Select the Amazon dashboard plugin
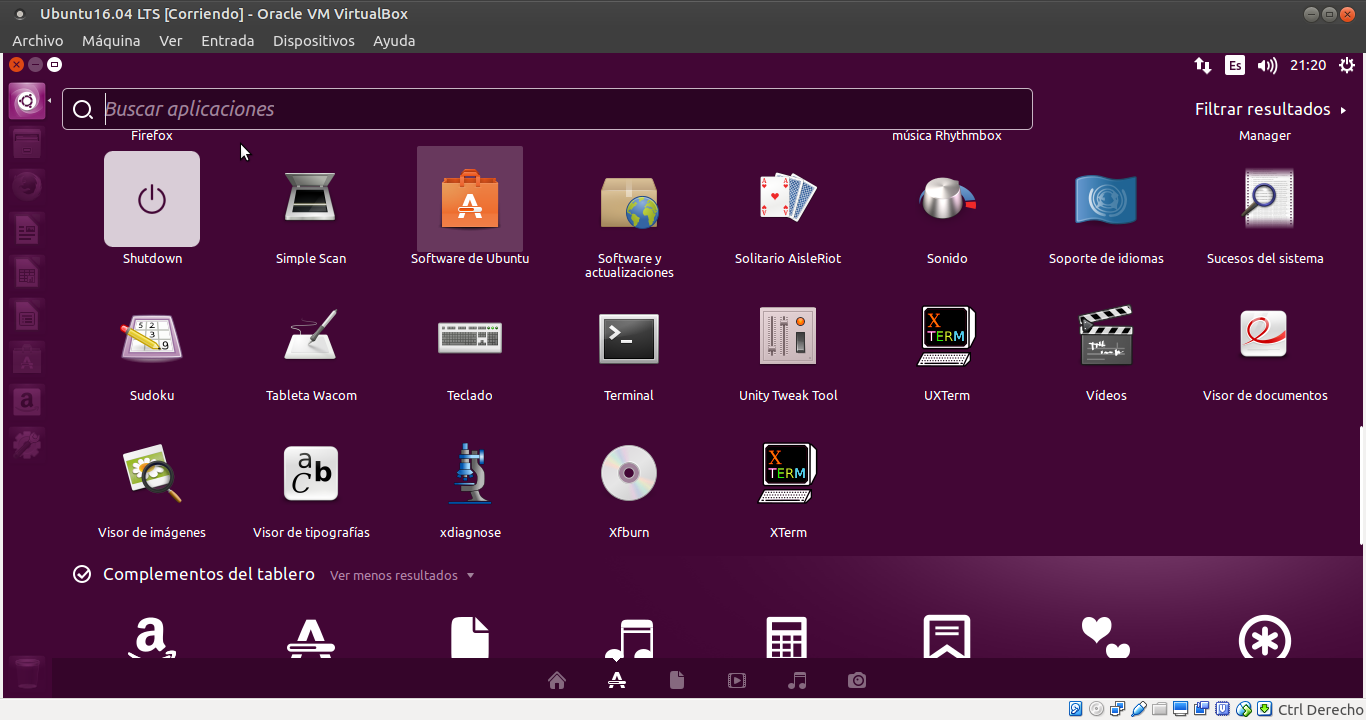This screenshot has width=1366, height=720. 152,637
